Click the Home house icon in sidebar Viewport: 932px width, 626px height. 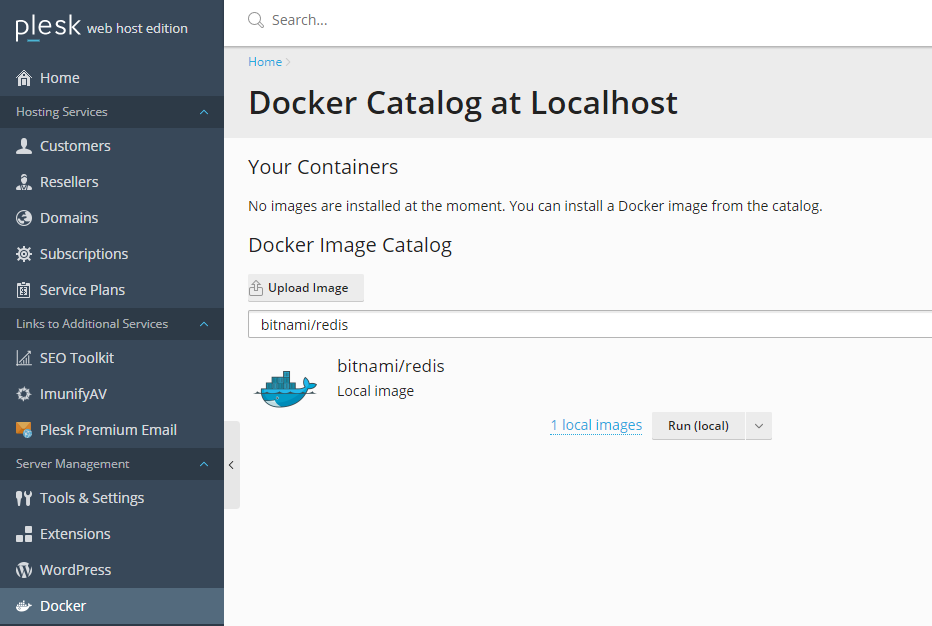pyautogui.click(x=24, y=78)
